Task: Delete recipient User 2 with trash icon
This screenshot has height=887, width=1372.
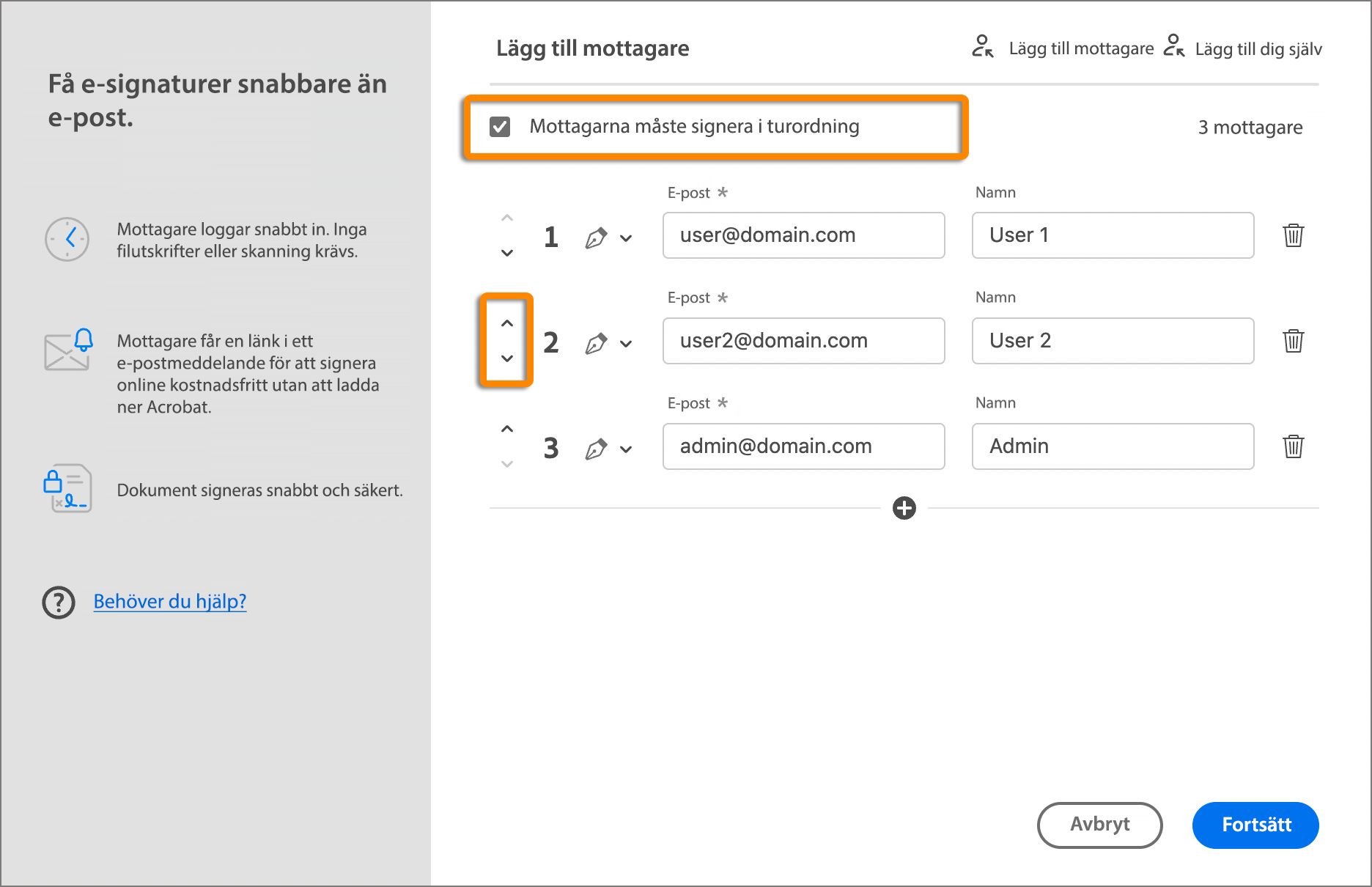Action: pos(1294,340)
